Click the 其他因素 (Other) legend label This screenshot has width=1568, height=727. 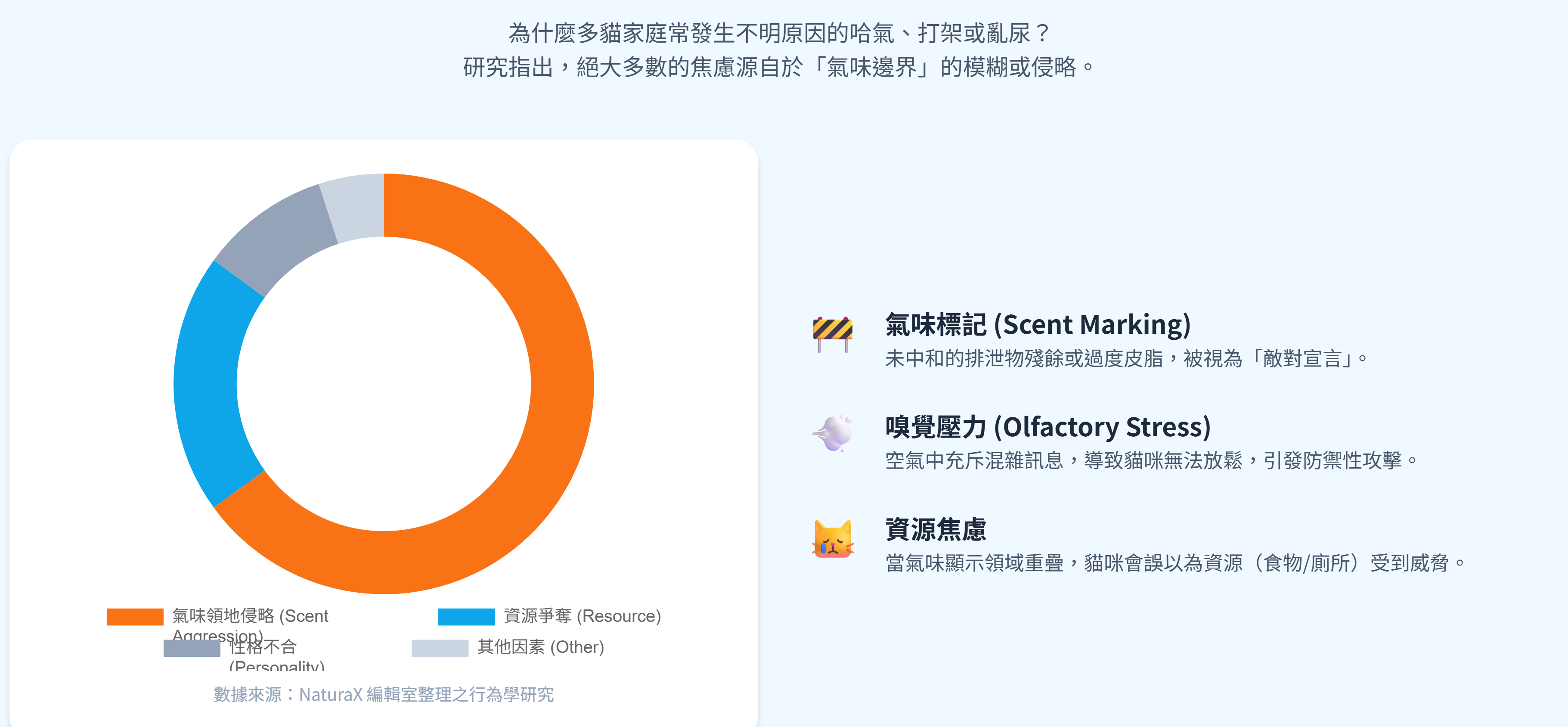[540, 647]
